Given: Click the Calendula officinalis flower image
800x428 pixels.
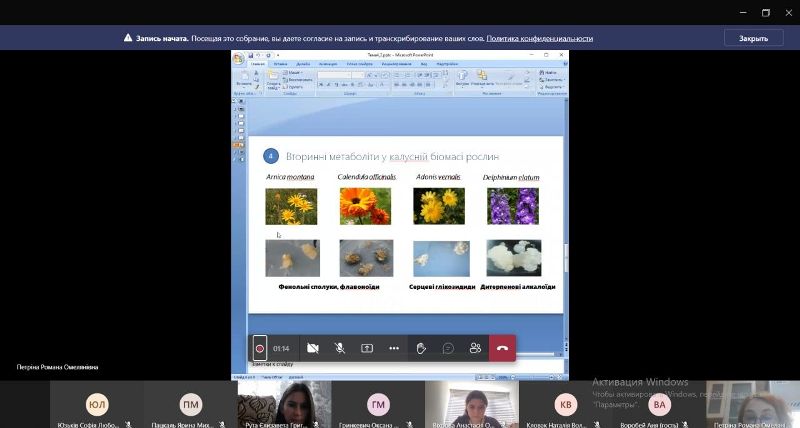Looking at the screenshot, I should coord(365,206).
